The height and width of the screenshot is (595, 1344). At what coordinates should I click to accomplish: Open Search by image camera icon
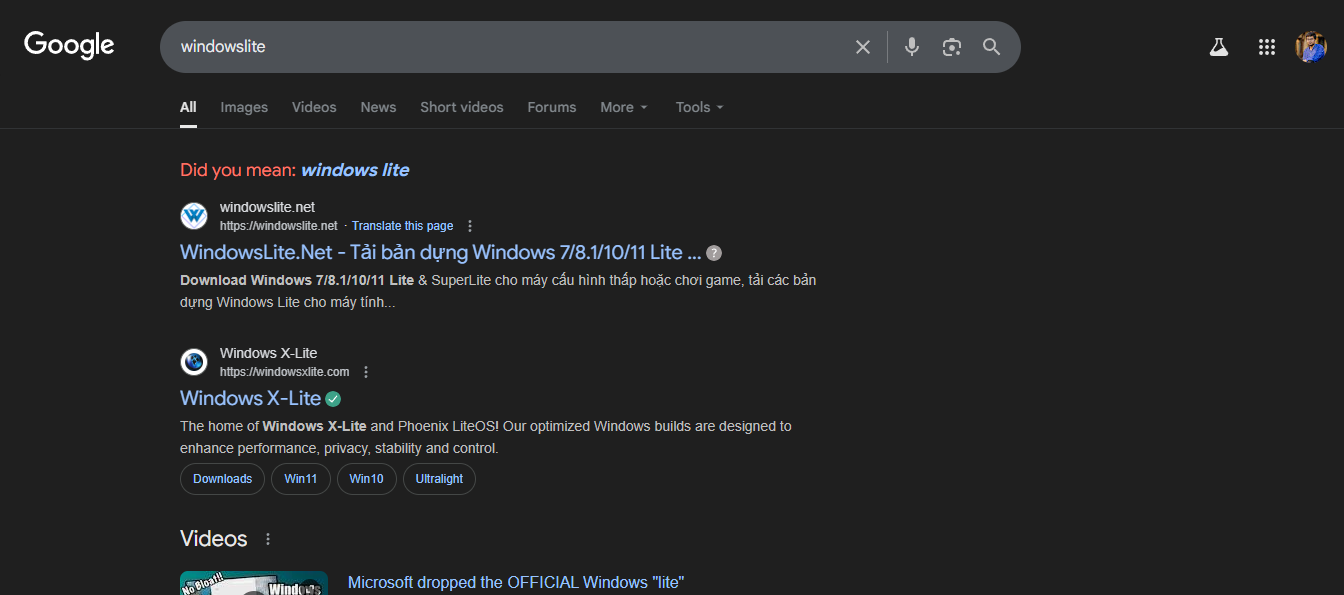pos(951,47)
